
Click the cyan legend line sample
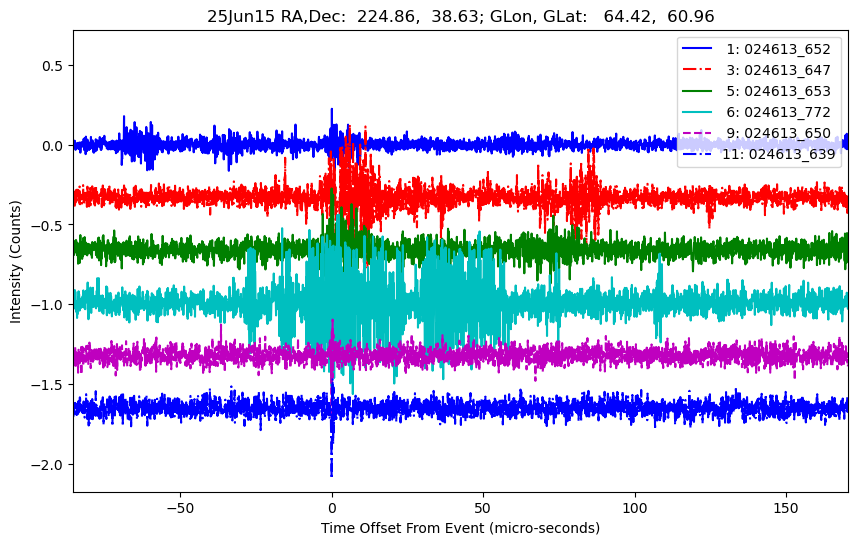coord(706,111)
